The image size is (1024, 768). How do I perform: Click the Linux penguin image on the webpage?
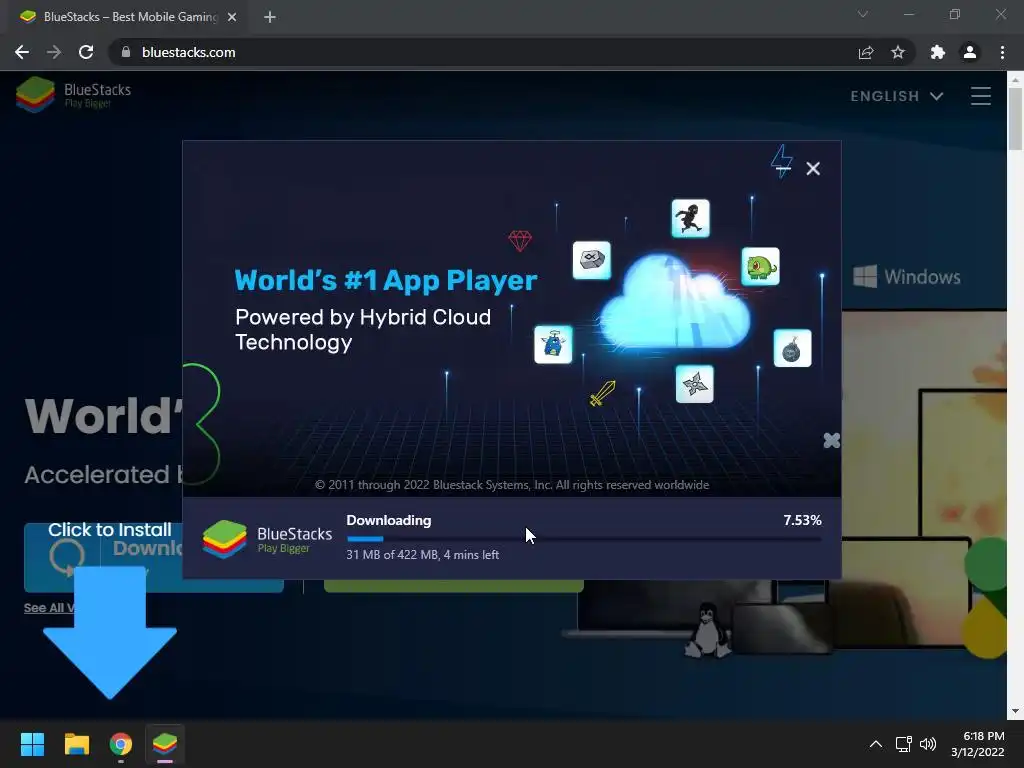pyautogui.click(x=707, y=630)
